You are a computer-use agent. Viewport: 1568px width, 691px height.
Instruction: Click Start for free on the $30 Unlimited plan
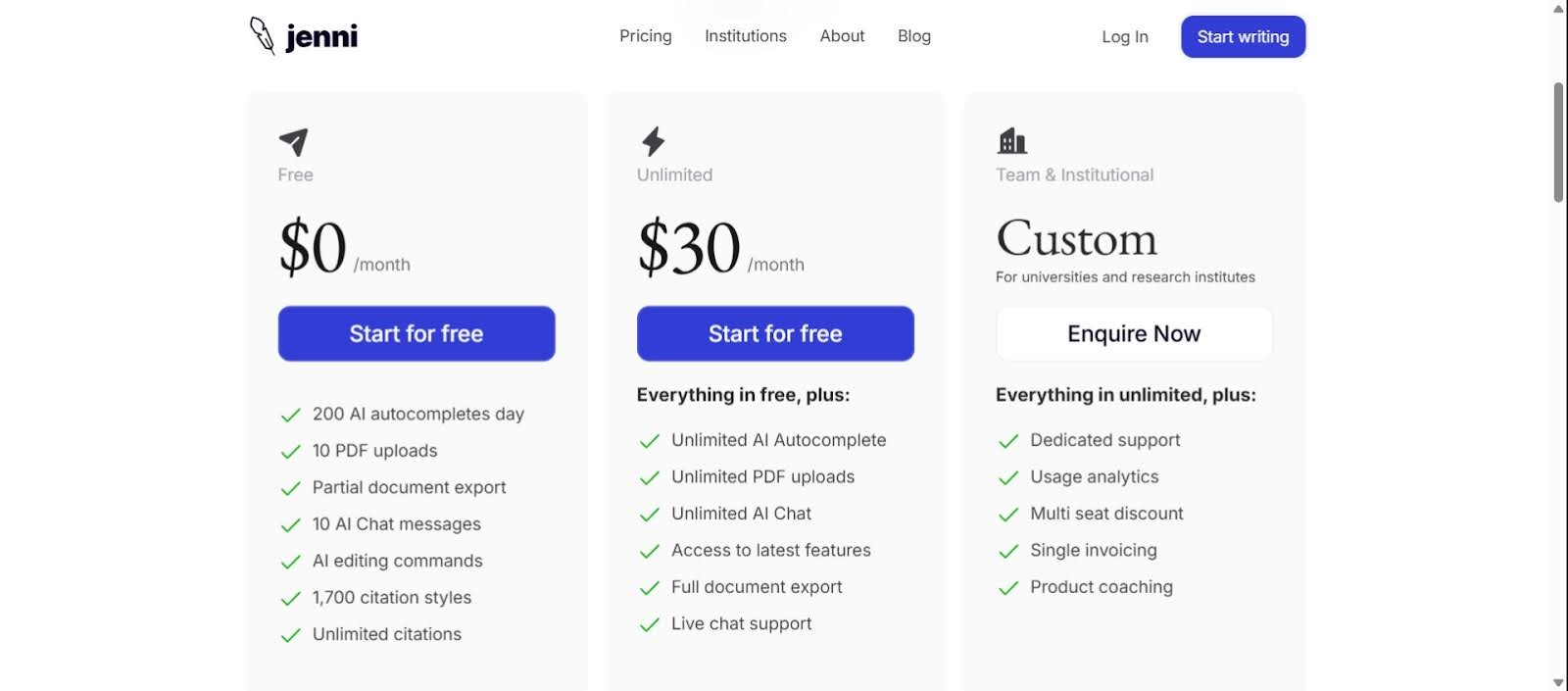click(774, 333)
